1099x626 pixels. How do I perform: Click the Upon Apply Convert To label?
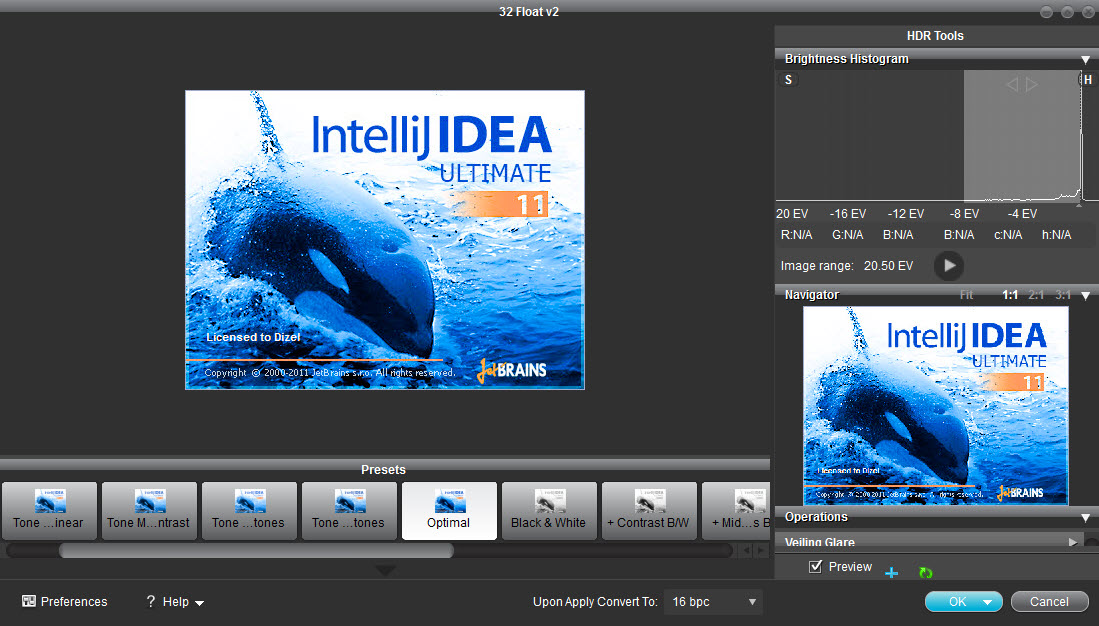[595, 601]
